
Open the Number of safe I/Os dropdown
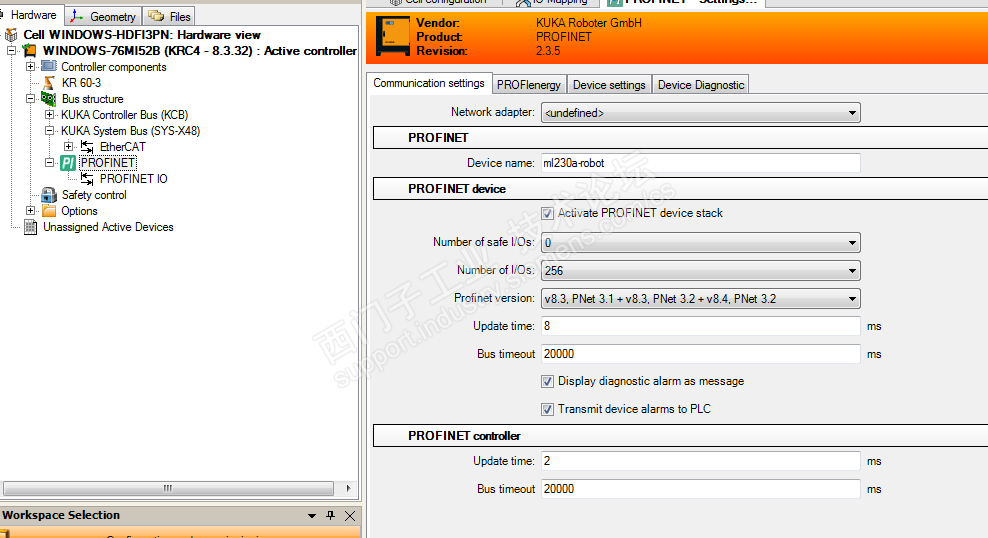coord(852,243)
